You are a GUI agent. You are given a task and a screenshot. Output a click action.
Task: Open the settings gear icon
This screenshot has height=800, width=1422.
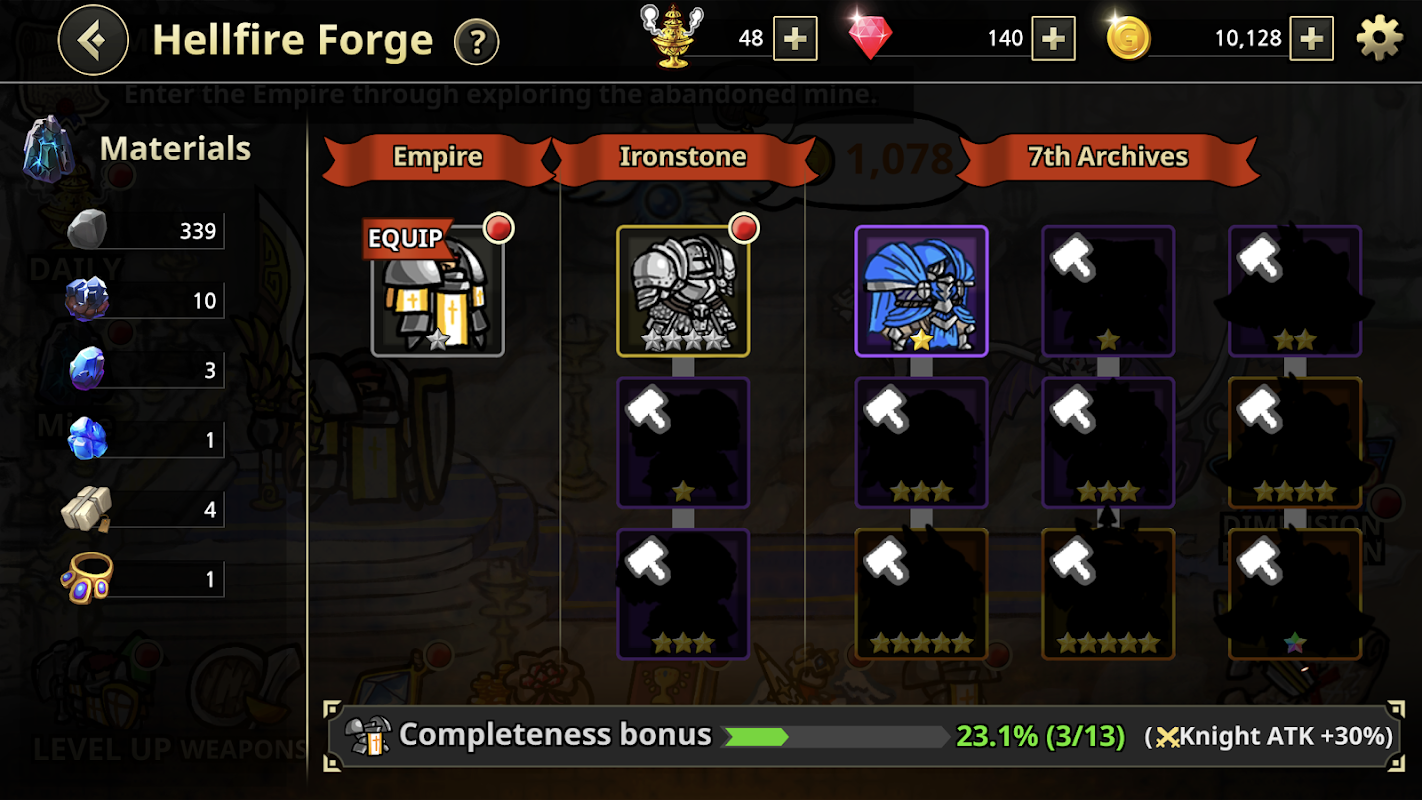1379,38
